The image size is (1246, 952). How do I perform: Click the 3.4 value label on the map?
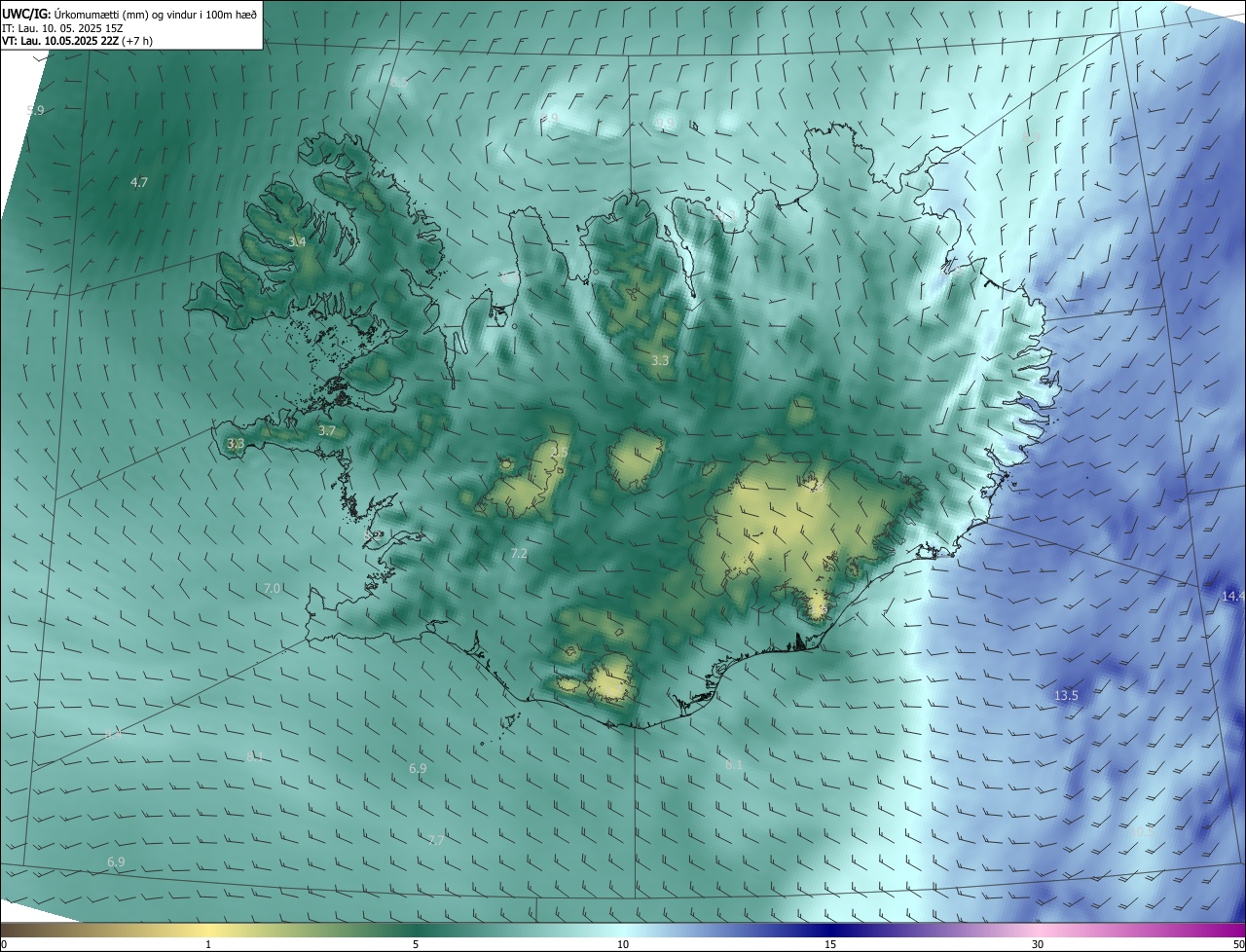point(298,241)
